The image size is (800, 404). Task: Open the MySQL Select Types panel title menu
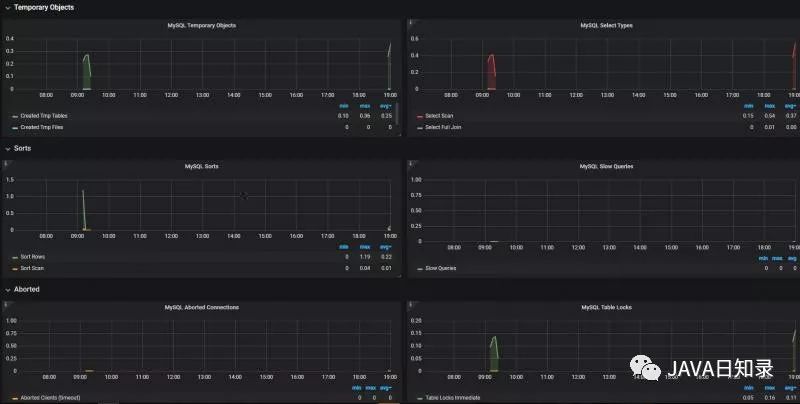[x=606, y=25]
